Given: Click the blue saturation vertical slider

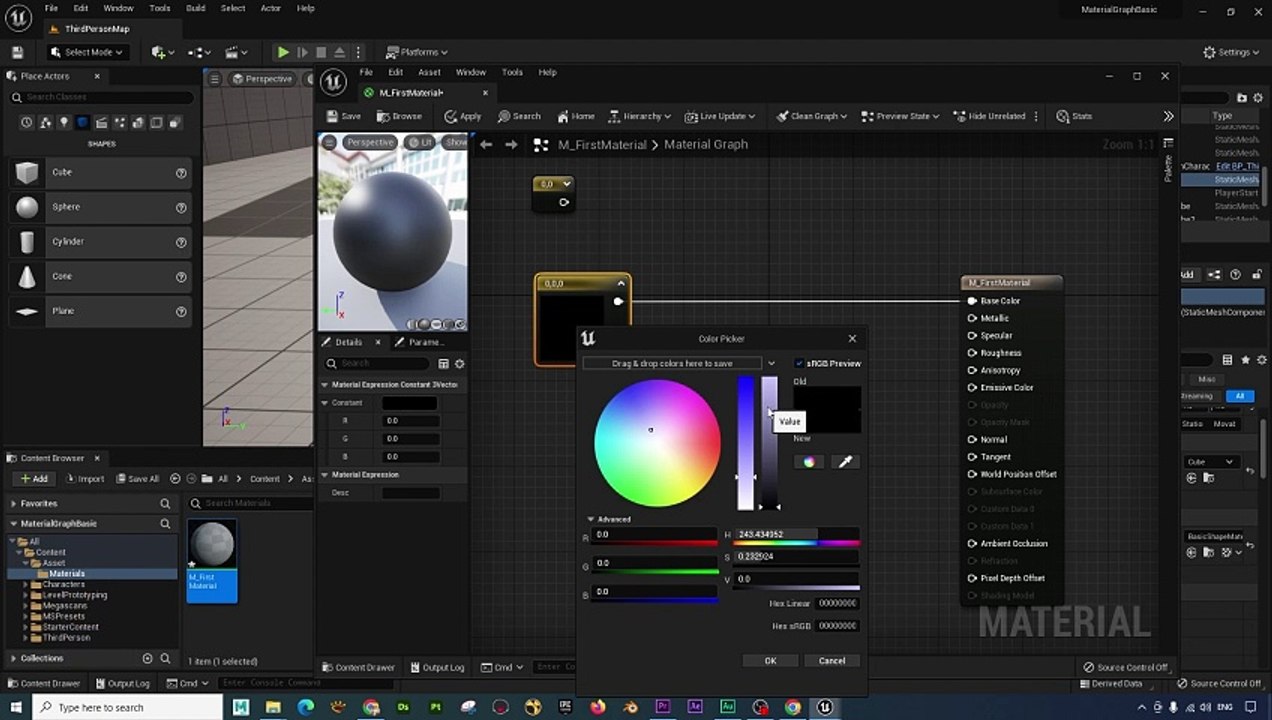Looking at the screenshot, I should click(x=746, y=443).
